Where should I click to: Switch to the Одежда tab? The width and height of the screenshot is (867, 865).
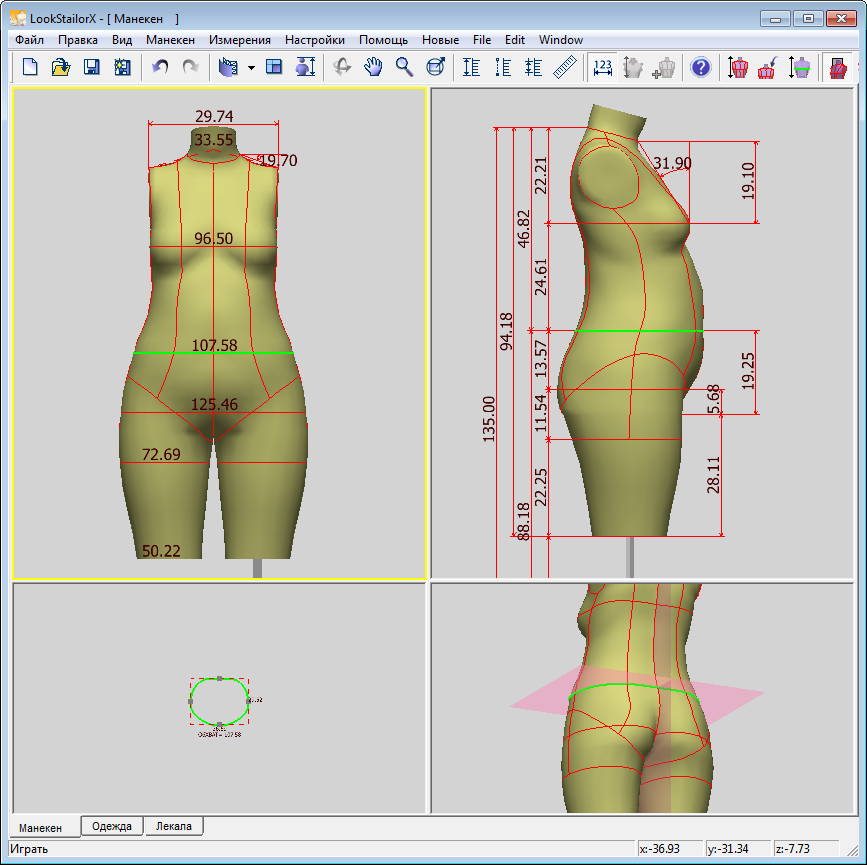pyautogui.click(x=112, y=826)
